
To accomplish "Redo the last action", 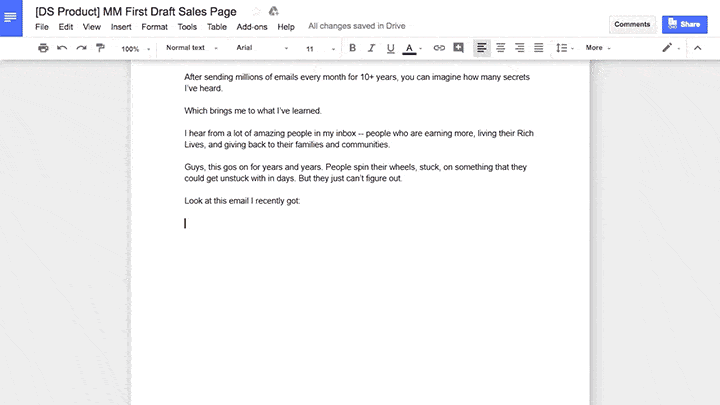I will pyautogui.click(x=81, y=48).
